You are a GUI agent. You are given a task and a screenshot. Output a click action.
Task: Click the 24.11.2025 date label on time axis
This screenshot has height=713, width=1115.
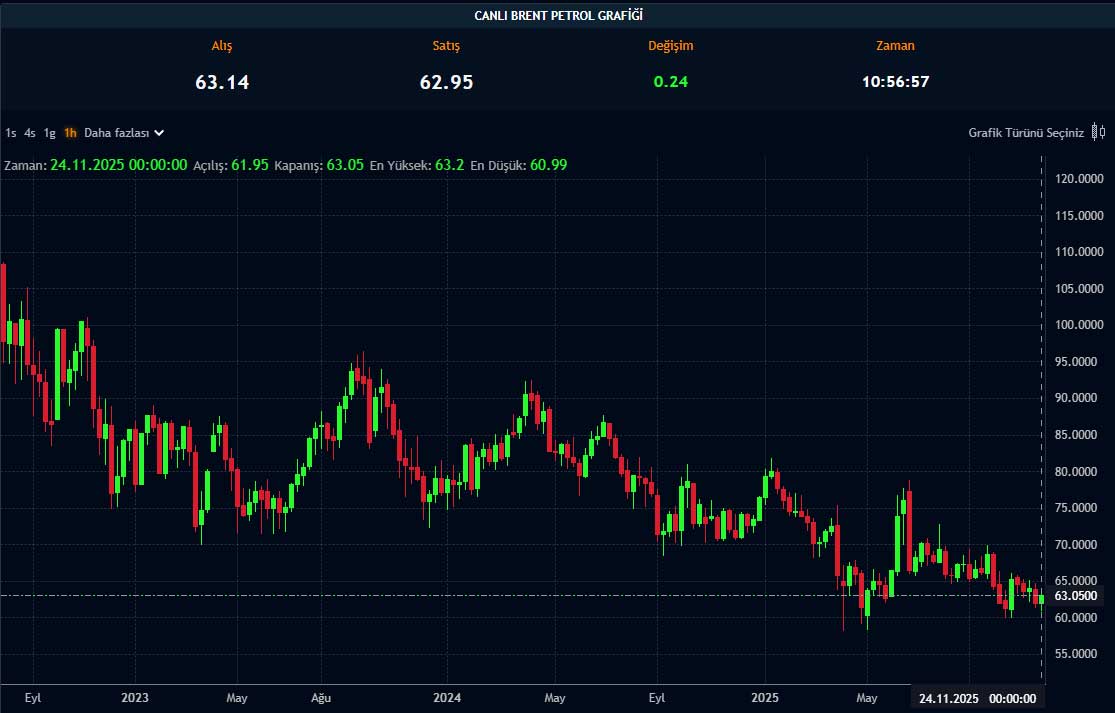point(948,698)
